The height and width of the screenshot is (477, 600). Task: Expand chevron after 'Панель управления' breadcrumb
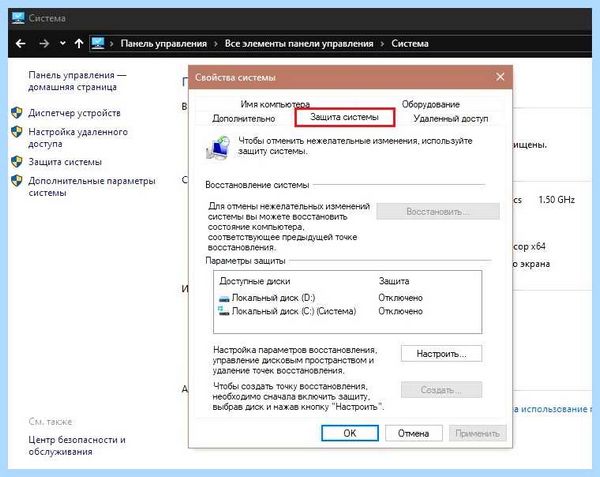tap(216, 44)
